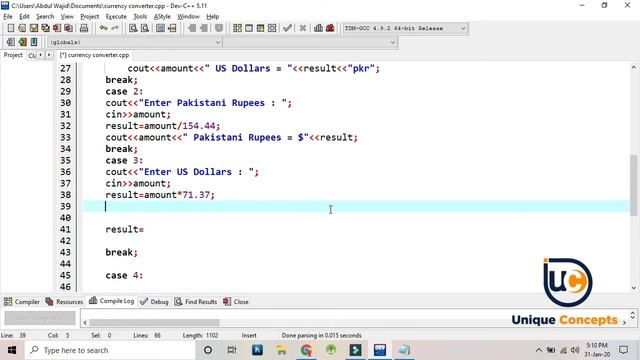Image resolution: width=640 pixels, height=360 pixels.
Task: Click the Print toolbar icon
Action: pos(84,28)
